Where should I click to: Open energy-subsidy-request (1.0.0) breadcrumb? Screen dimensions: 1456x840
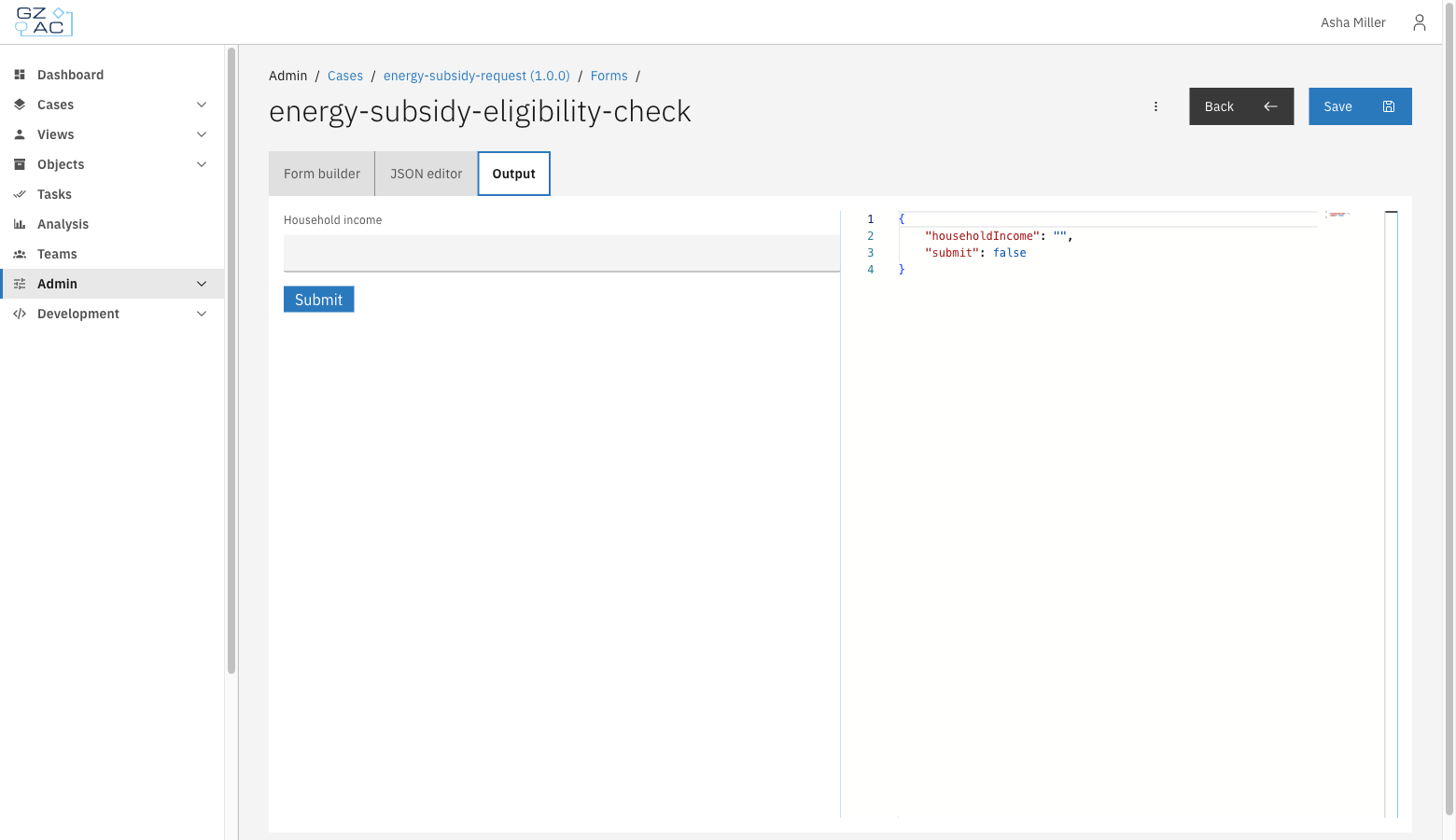tap(477, 76)
